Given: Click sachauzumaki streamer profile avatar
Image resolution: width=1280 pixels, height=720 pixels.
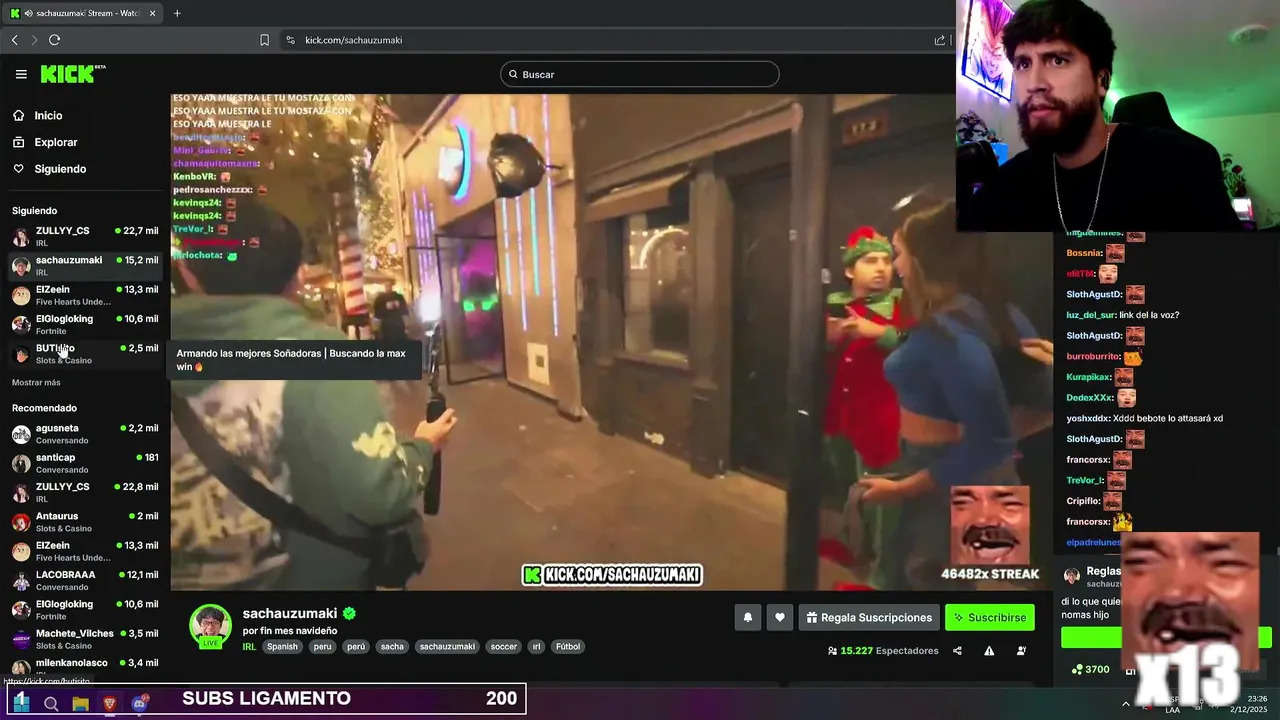Looking at the screenshot, I should tap(210, 627).
